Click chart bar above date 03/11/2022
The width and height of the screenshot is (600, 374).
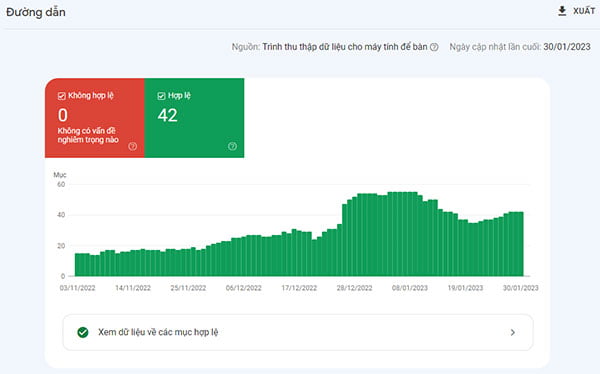pos(77,265)
